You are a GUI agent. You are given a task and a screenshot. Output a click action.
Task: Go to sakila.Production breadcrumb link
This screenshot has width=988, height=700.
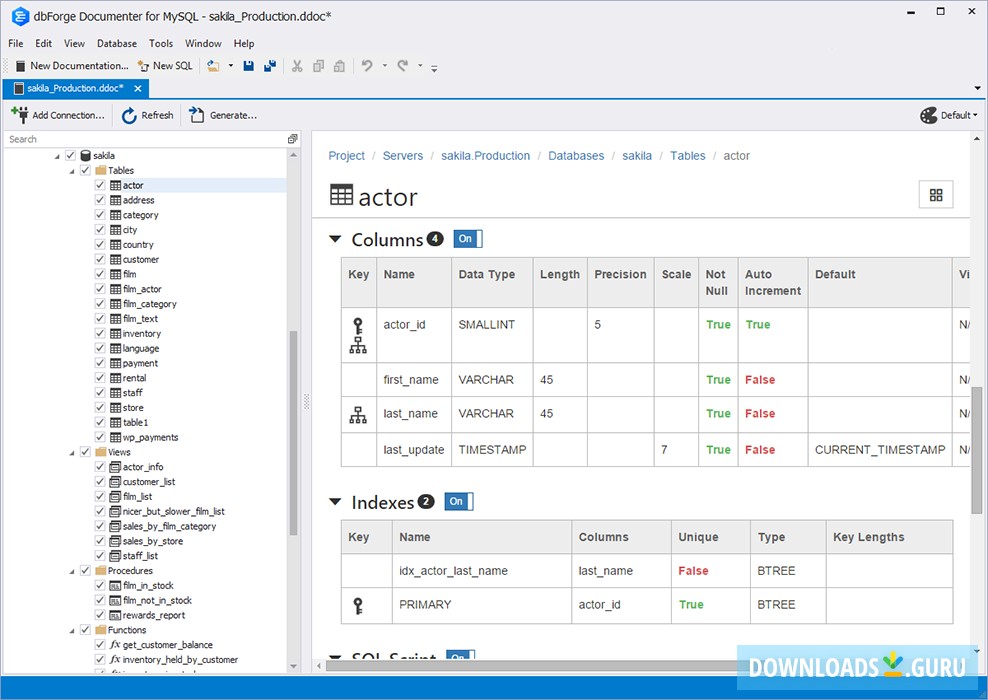click(x=485, y=156)
